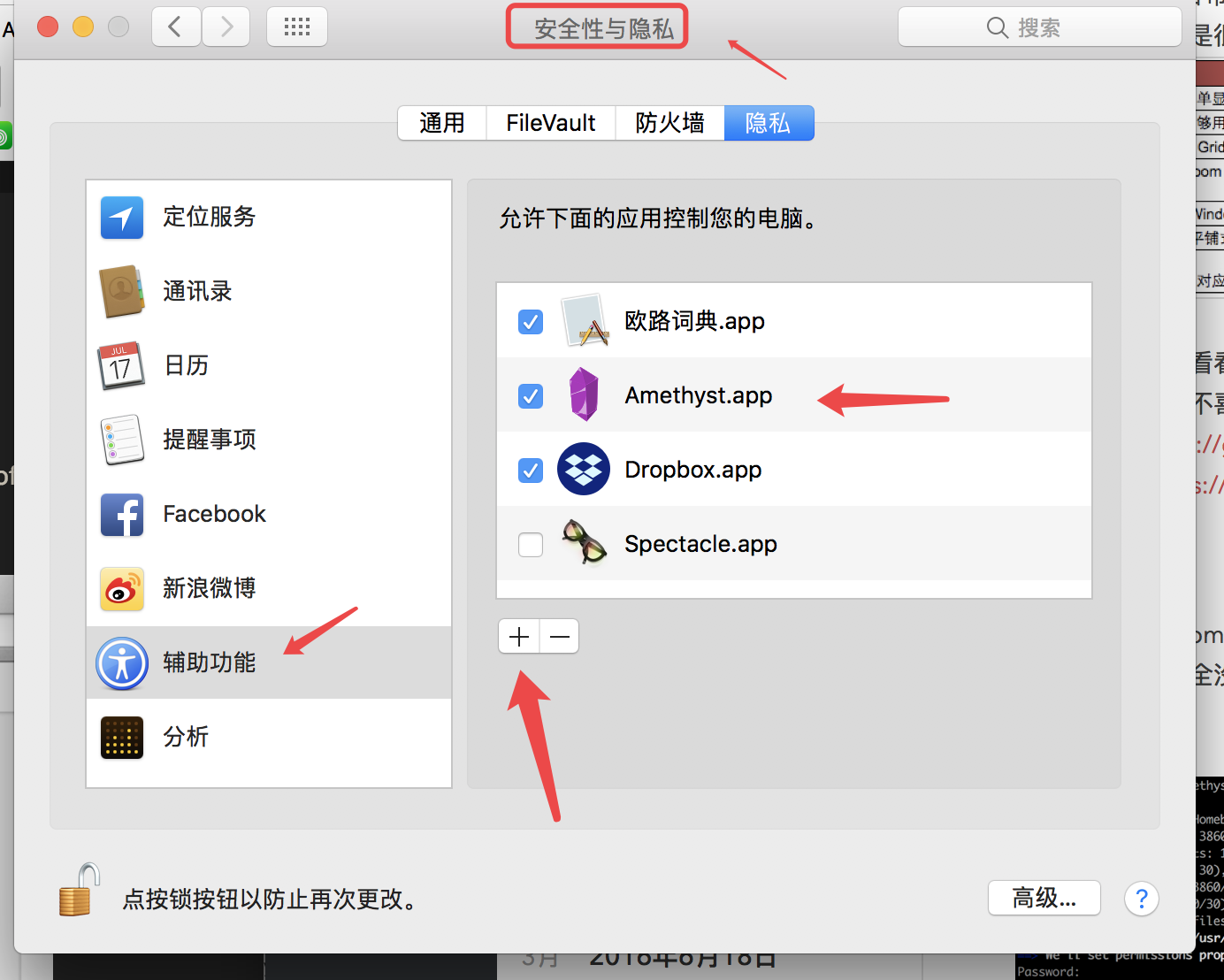Enable Spectacle.app accessibility access

coord(530,544)
